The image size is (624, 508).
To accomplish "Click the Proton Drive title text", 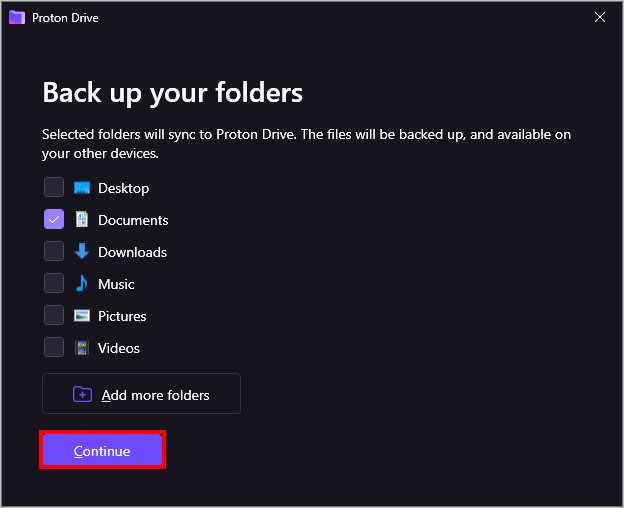I will 65,18.
